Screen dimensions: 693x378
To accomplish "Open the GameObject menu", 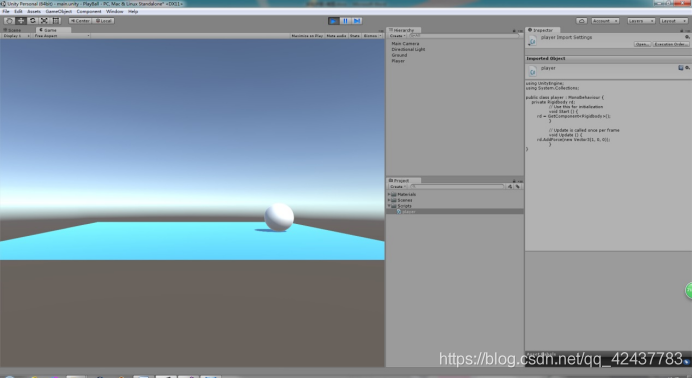I will coord(59,11).
